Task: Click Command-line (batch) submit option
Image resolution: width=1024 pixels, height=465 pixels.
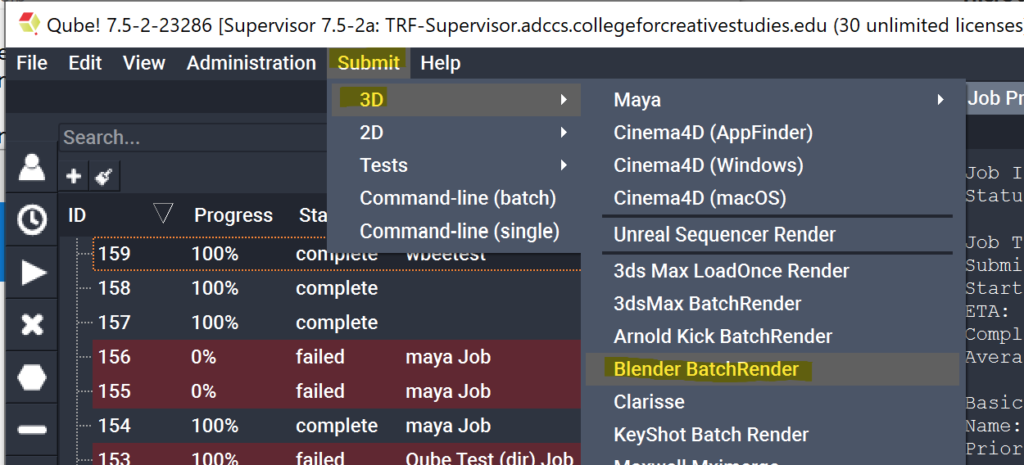Action: pyautogui.click(x=458, y=198)
